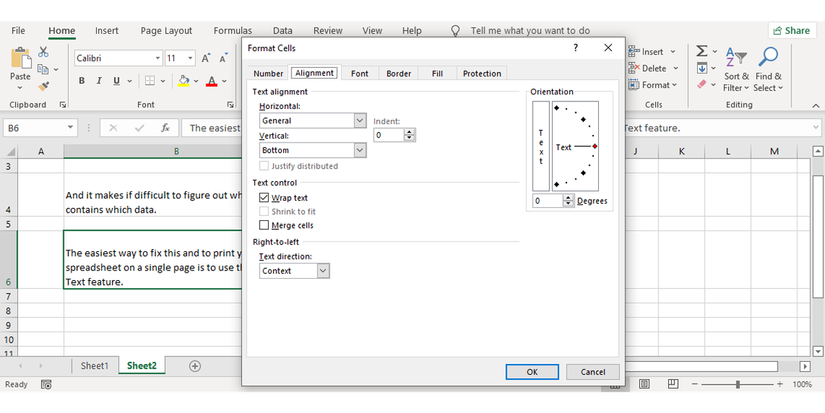Screen dimensions: 825x413
Task: Check the Merge cells checkbox
Action: 264,225
